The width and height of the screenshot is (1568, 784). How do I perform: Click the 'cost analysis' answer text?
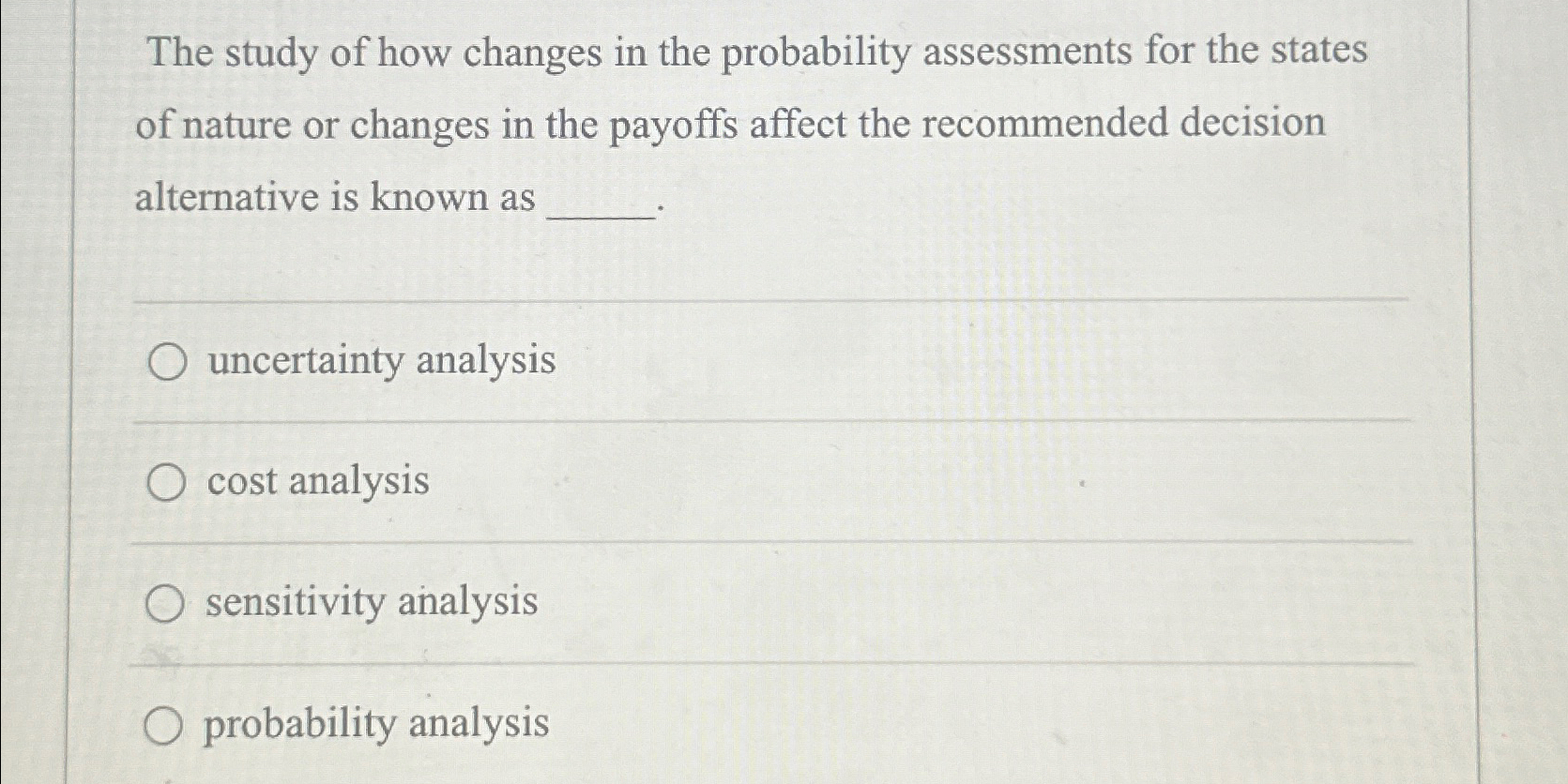point(317,483)
